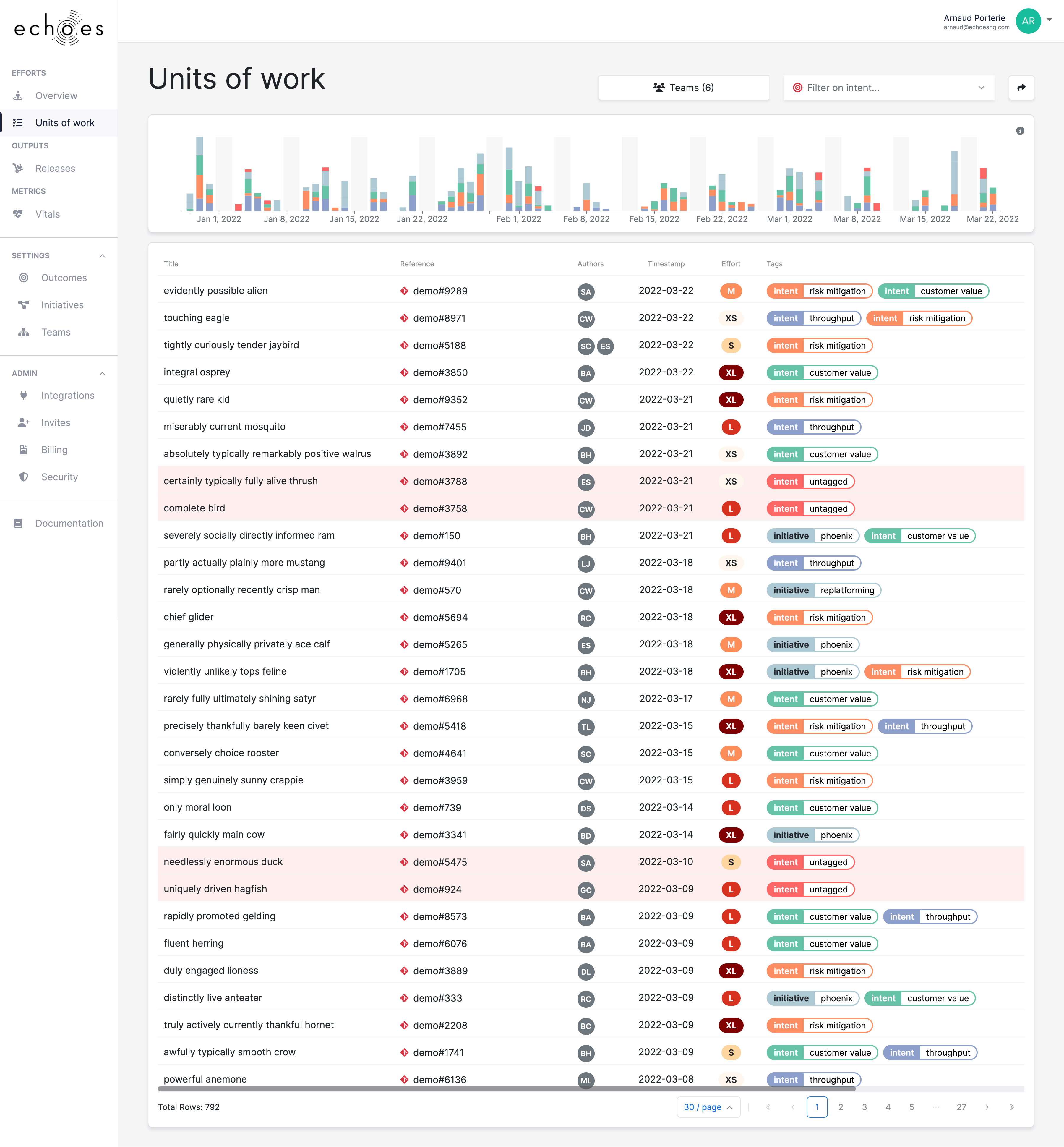Click the chart info icon
Image resolution: width=1064 pixels, height=1147 pixels.
1020,131
